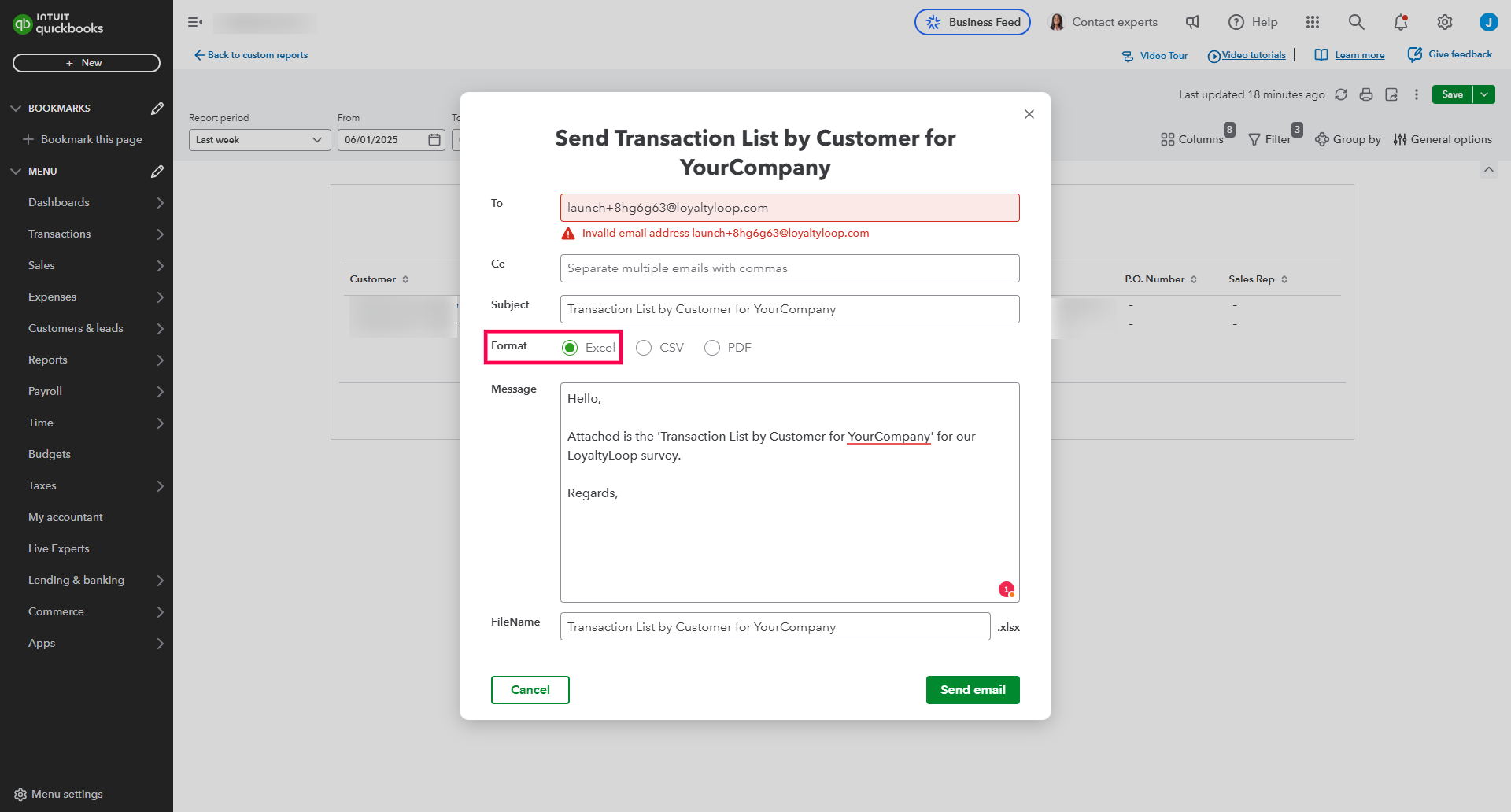The width and height of the screenshot is (1511, 812).
Task: Edit bookmarks with pencil icon
Action: (x=157, y=108)
